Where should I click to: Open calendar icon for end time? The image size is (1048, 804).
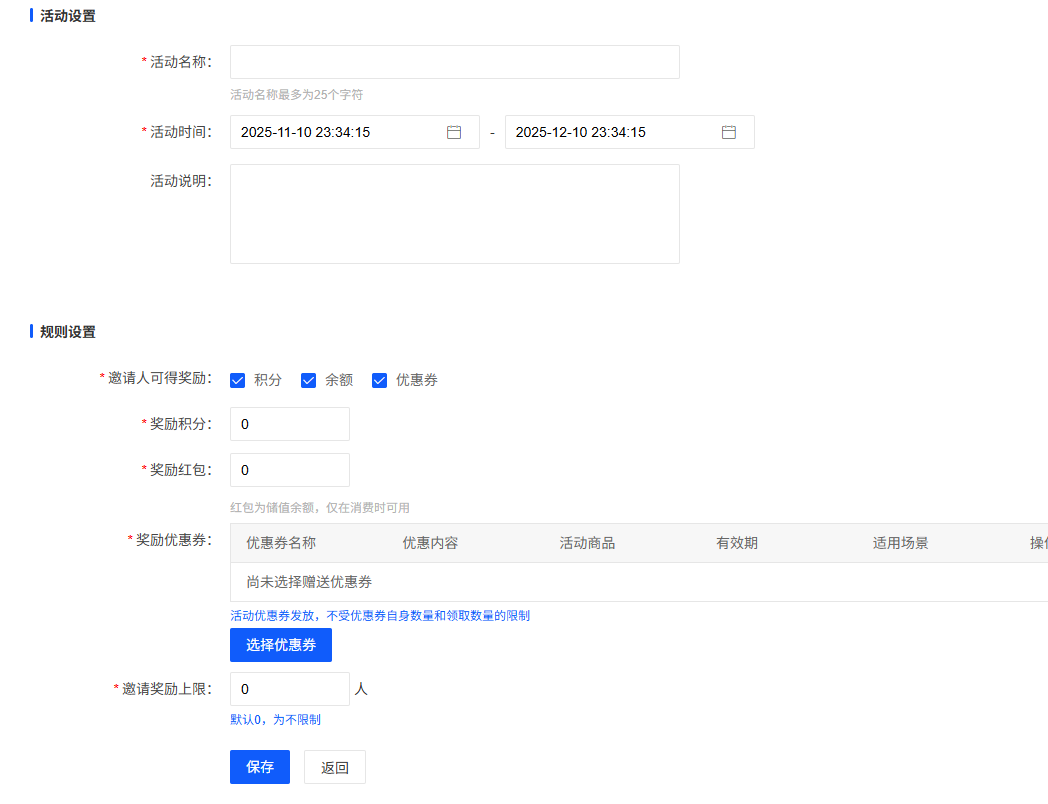pos(729,132)
